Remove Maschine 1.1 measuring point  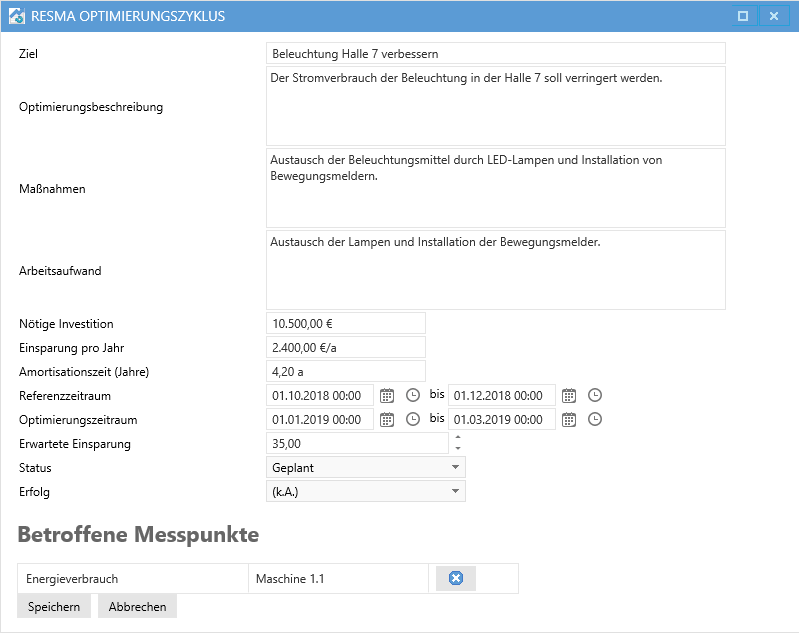pos(456,578)
